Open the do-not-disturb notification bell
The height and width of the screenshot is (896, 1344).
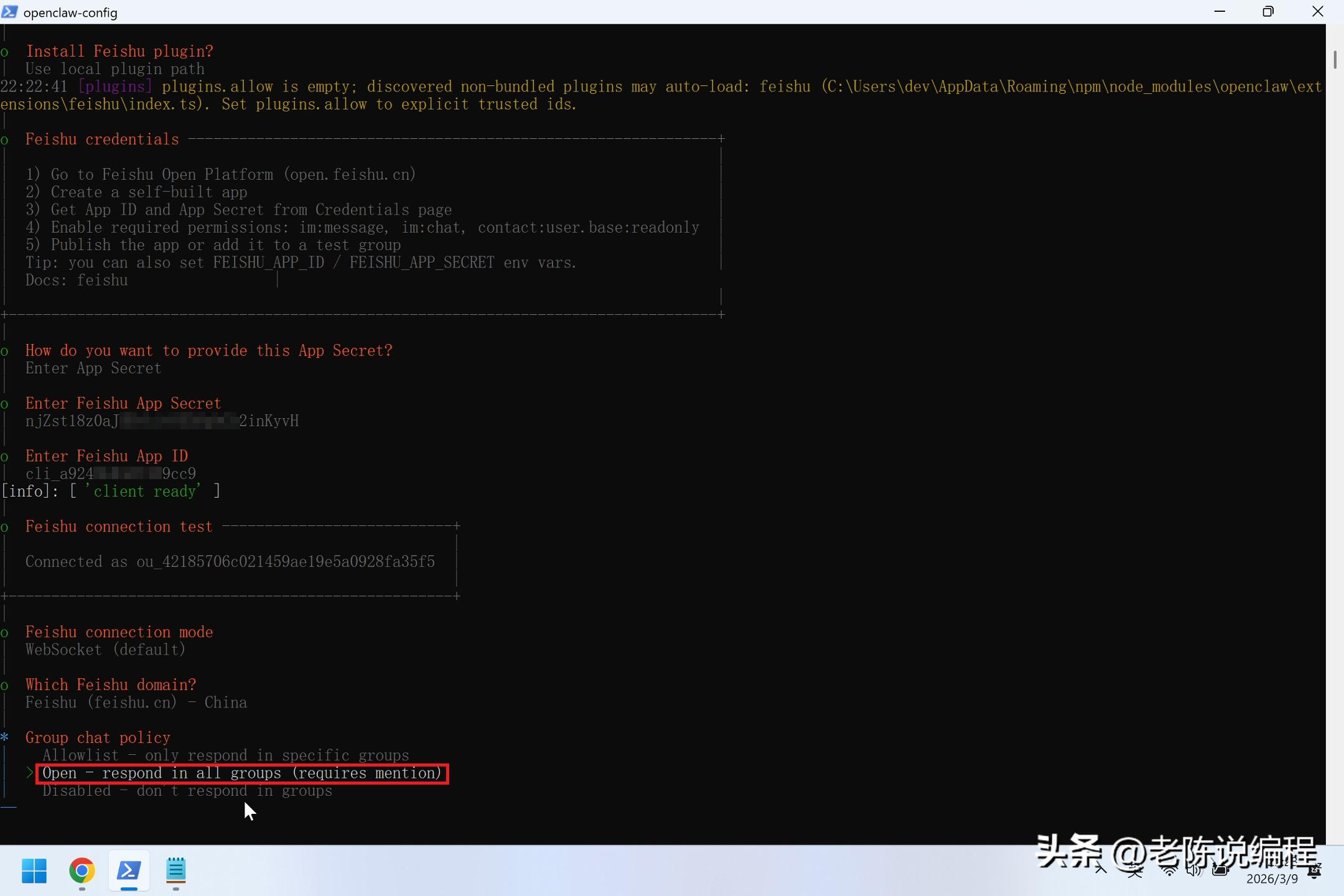[x=1315, y=870]
